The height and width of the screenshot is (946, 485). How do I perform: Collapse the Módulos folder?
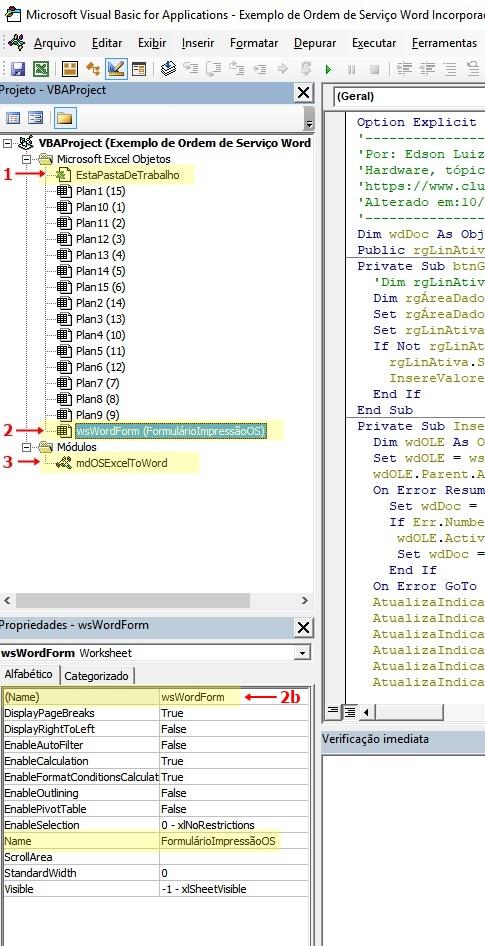[x=27, y=447]
